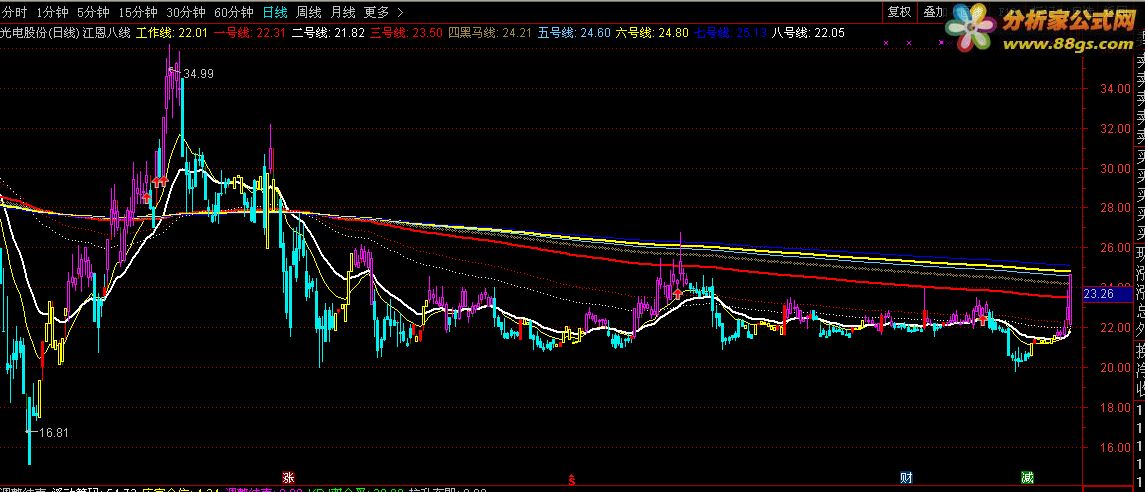
Task: Click the 复权 button
Action: pyautogui.click(x=900, y=12)
